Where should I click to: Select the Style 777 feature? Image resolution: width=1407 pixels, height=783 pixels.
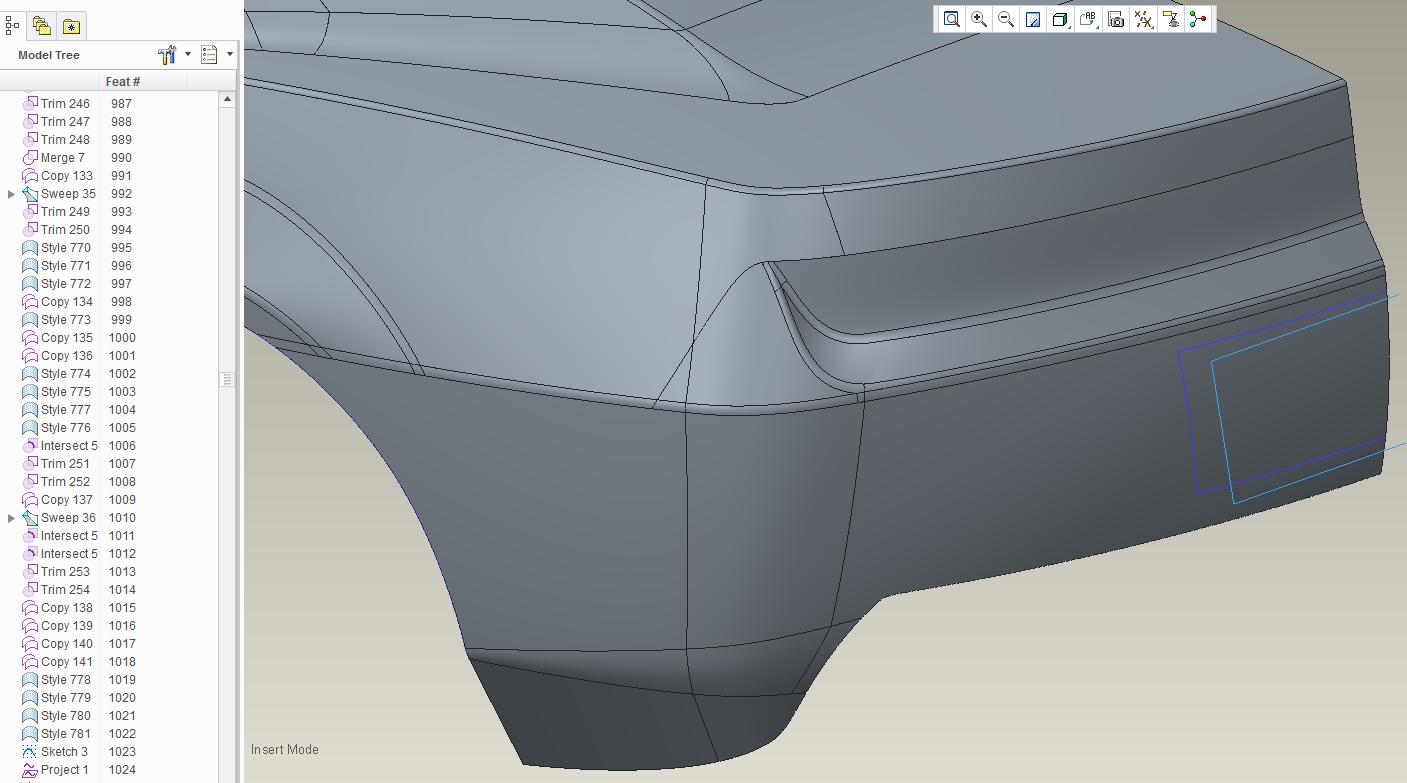pos(66,410)
